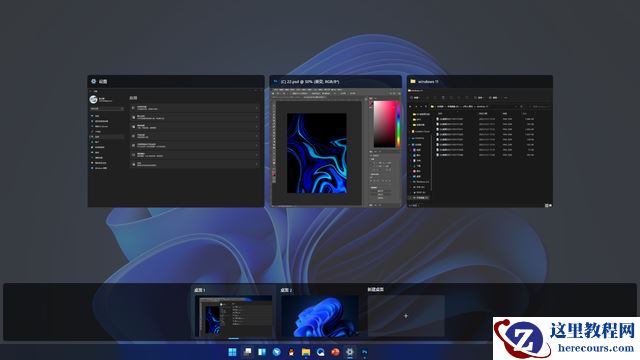Click the Task View taskbar icon
Image resolution: width=640 pixels, height=360 pixels.
pyautogui.click(x=247, y=352)
